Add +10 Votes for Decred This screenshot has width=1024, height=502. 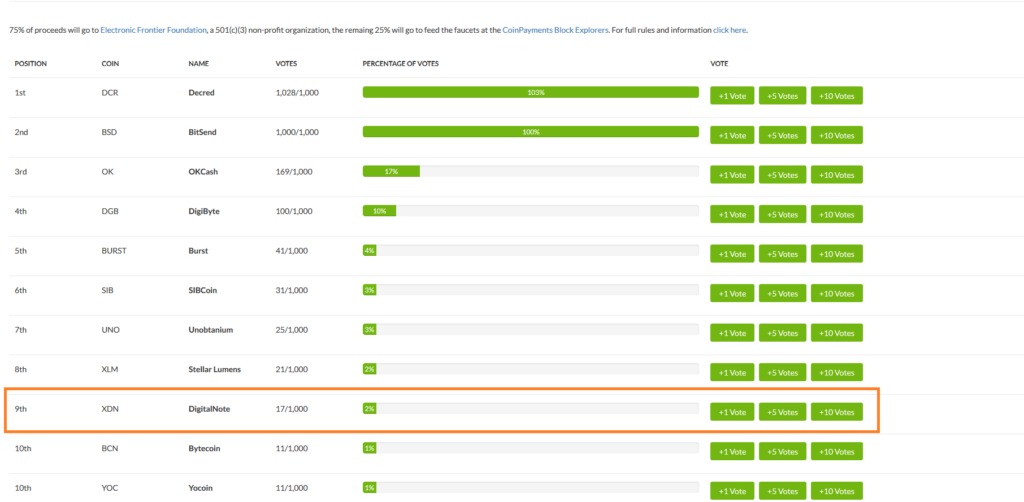tap(837, 95)
